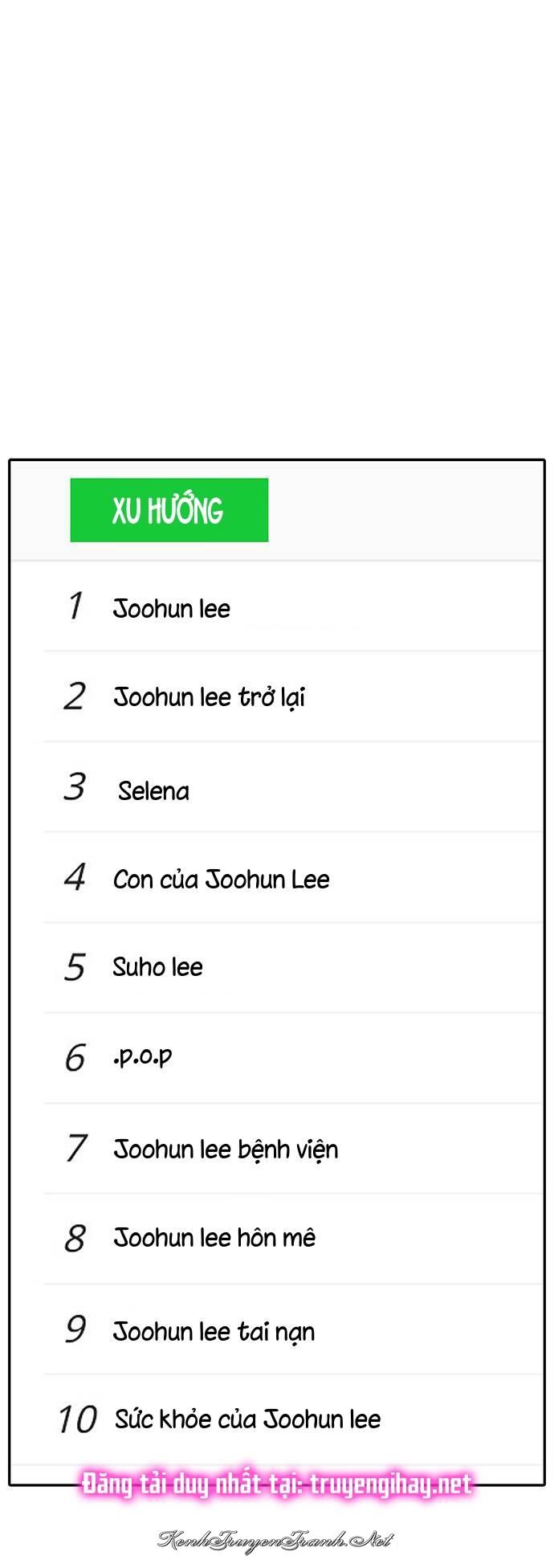Click rank number 3 in trending list
This screenshot has width=554, height=1568.
pos(75,787)
